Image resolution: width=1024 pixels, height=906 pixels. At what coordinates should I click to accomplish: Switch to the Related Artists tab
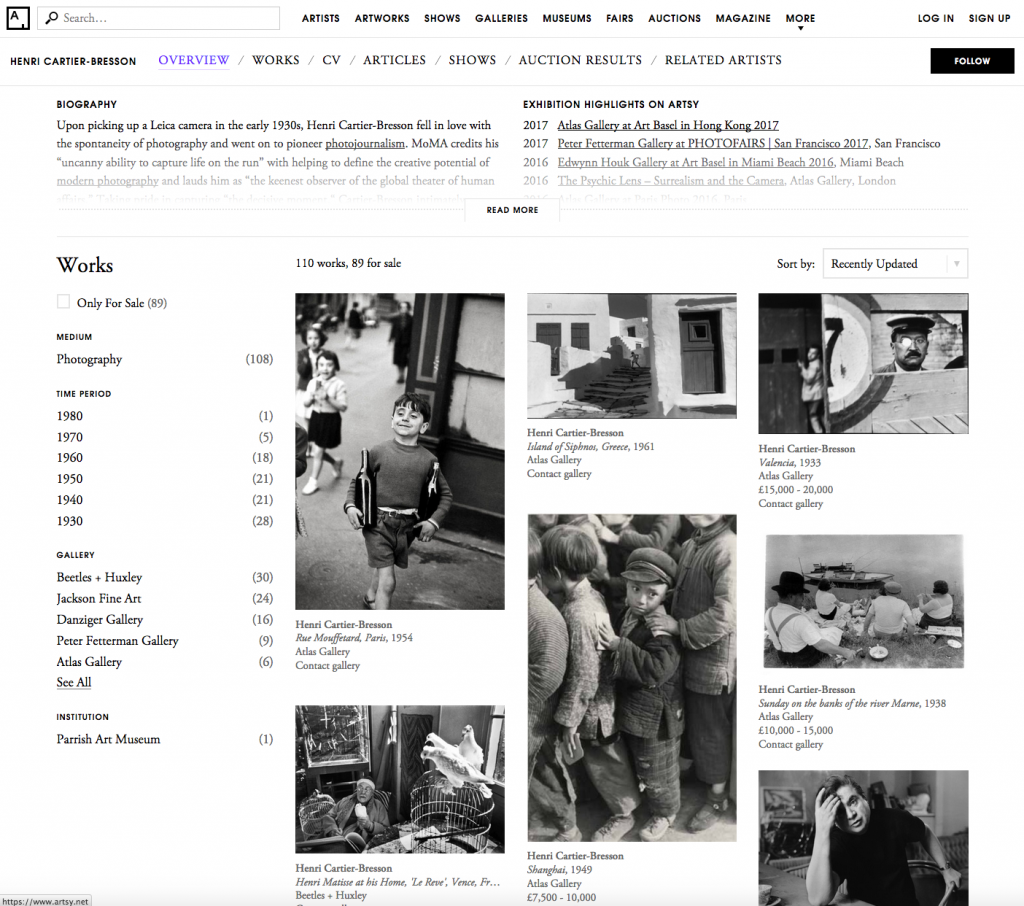(x=723, y=60)
